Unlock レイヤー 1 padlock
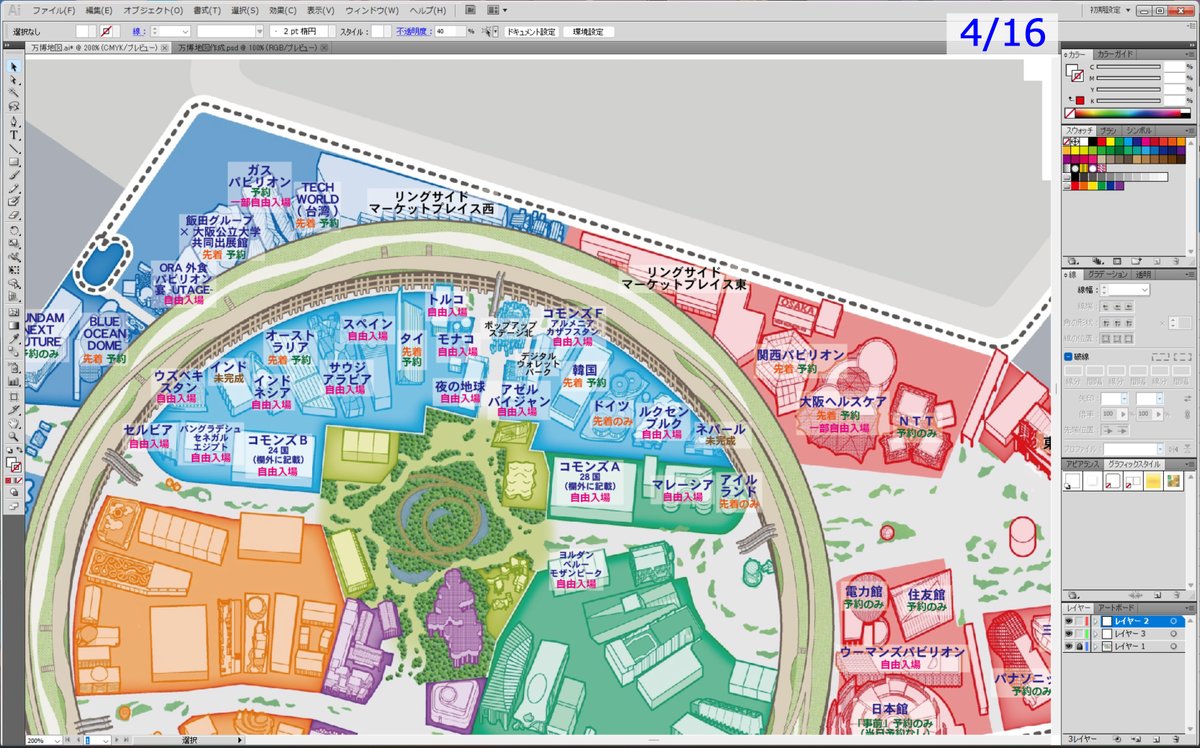The width and height of the screenshot is (1200, 748). (1079, 646)
